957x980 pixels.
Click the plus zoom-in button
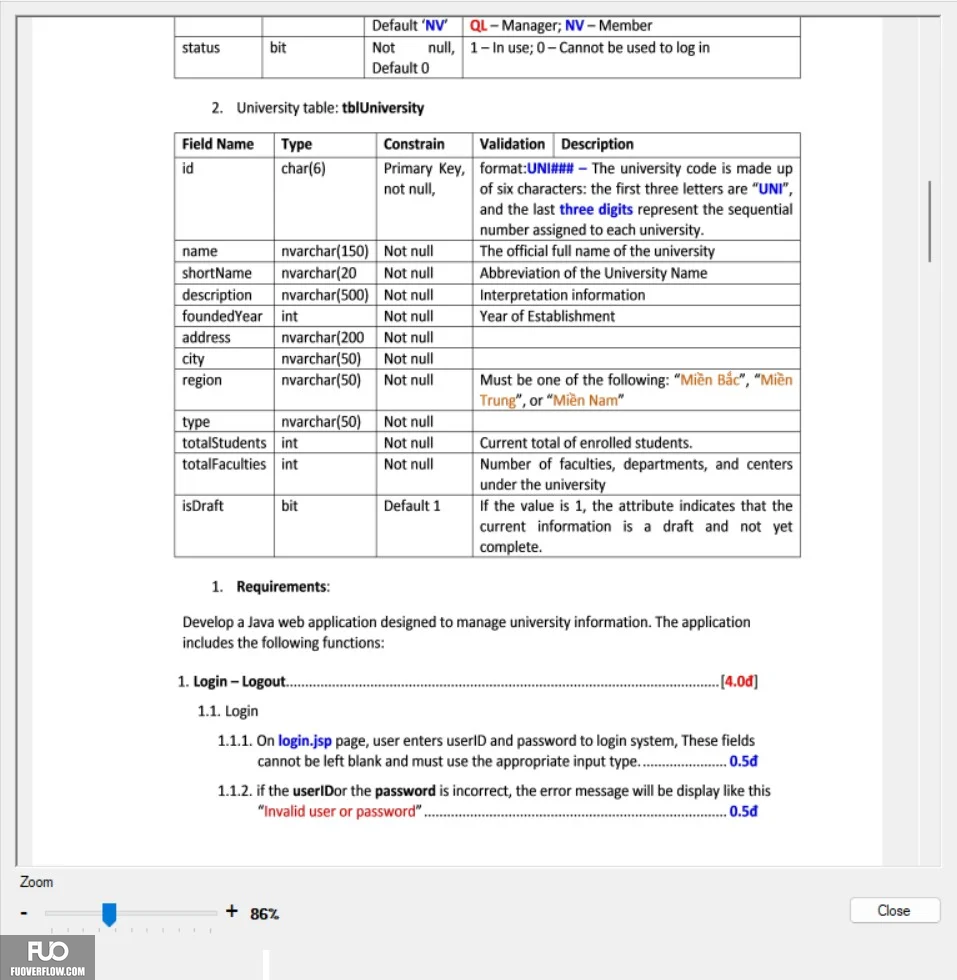pos(232,911)
